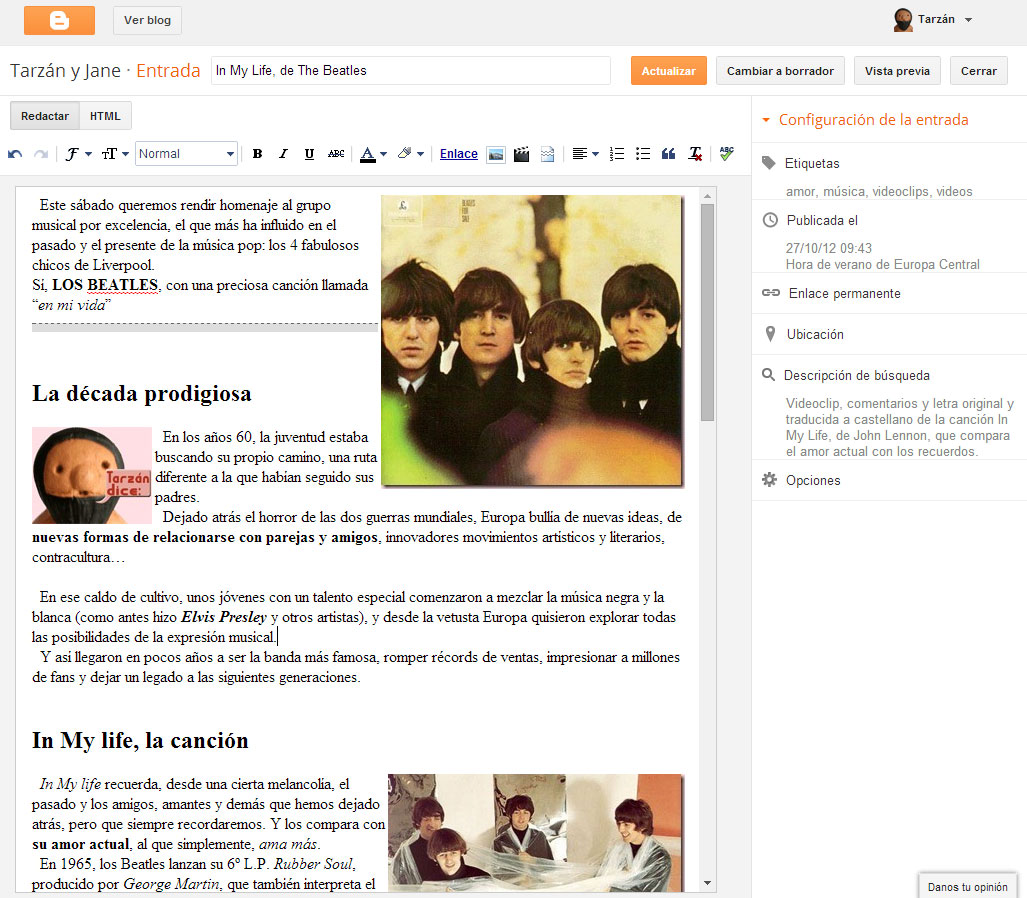Open the font family dropdown
Screen dimensions: 1027x898
tap(78, 154)
